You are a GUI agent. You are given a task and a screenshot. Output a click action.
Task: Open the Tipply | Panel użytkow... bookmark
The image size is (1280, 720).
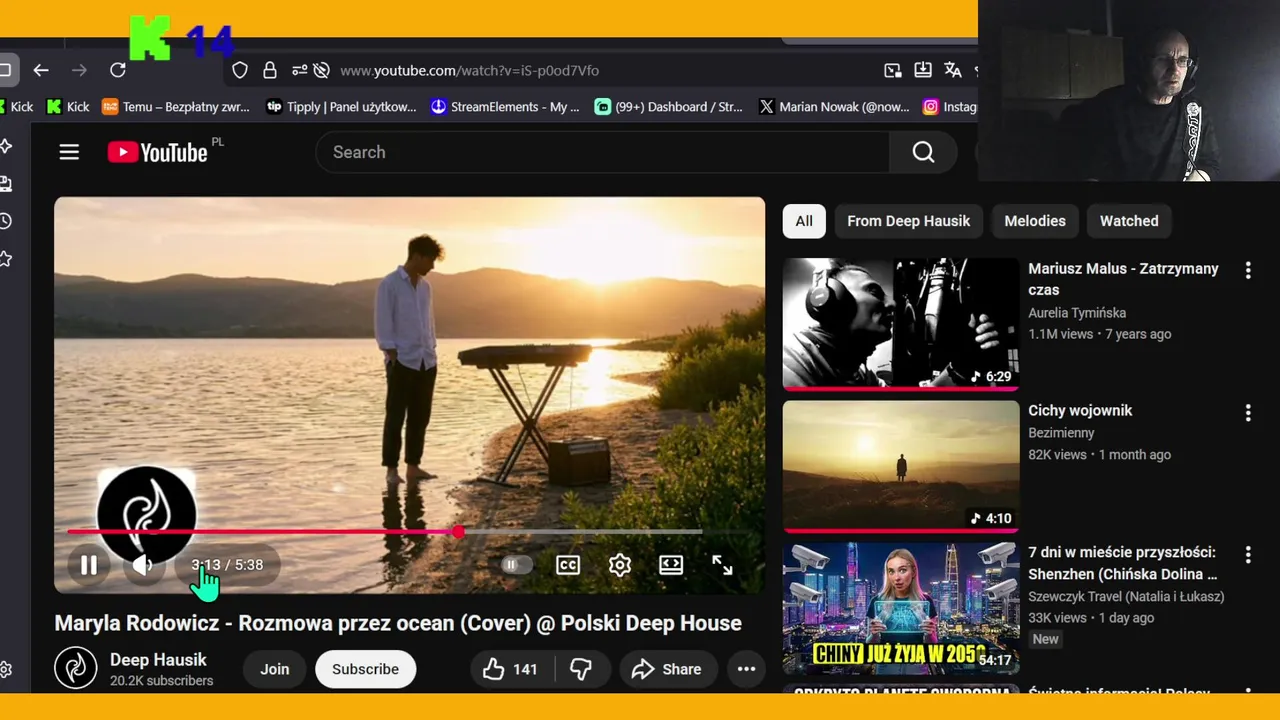tap(341, 106)
